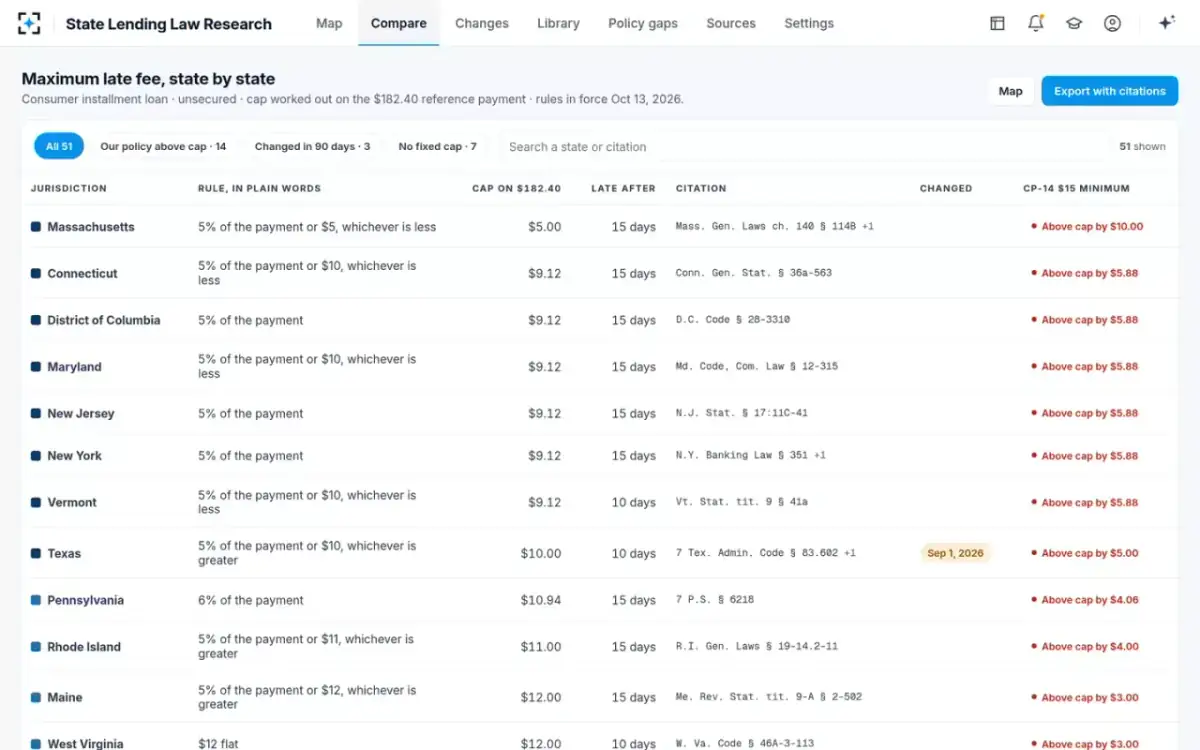The image size is (1200, 750).
Task: Open citation N.Y. Banking Law § 351
Action: 751,455
